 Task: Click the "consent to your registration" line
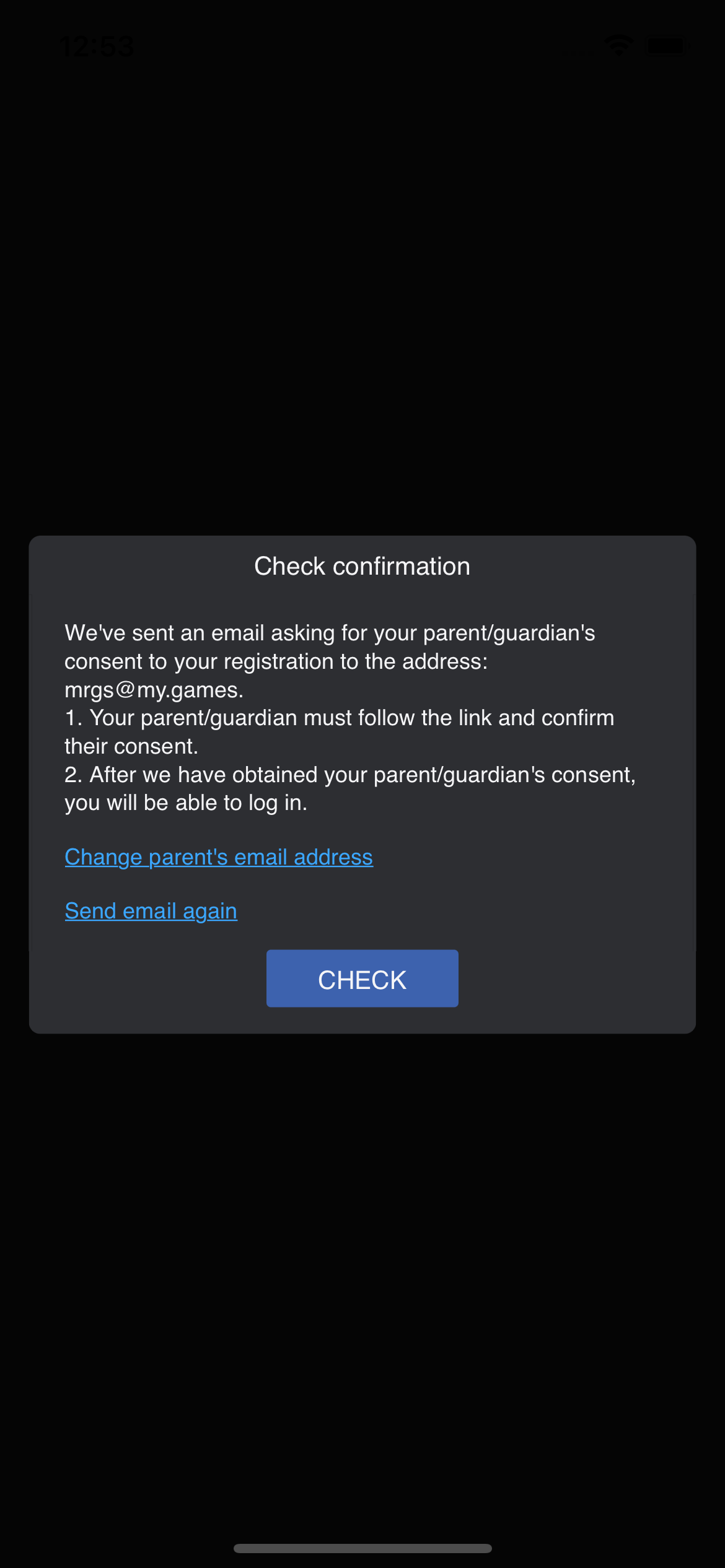tap(276, 661)
